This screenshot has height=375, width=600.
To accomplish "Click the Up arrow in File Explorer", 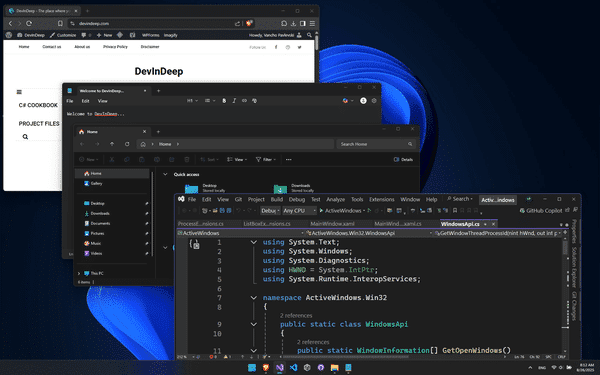I will [x=112, y=144].
